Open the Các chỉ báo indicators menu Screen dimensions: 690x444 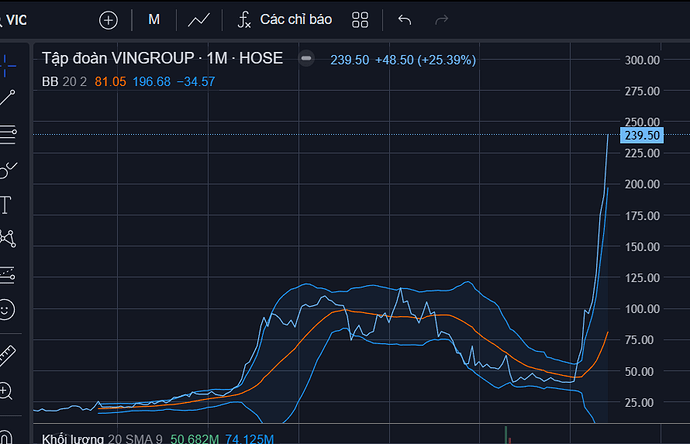[285, 20]
